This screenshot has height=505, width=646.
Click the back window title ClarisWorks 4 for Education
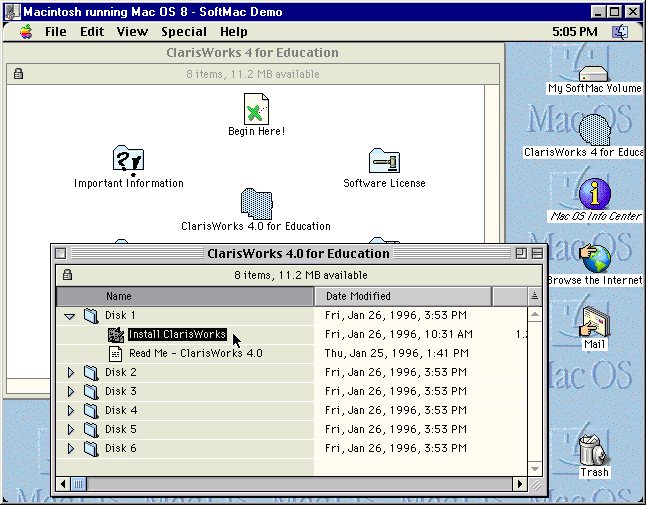253,53
